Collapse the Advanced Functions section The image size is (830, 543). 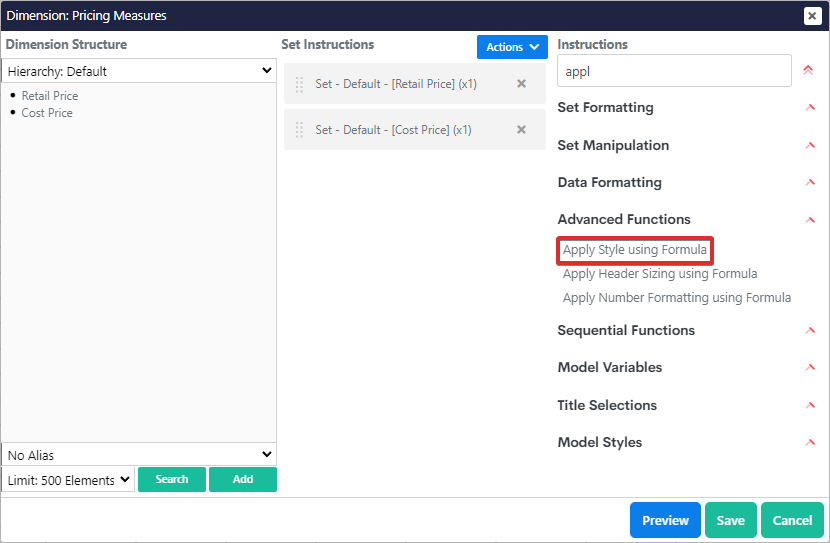pos(810,220)
